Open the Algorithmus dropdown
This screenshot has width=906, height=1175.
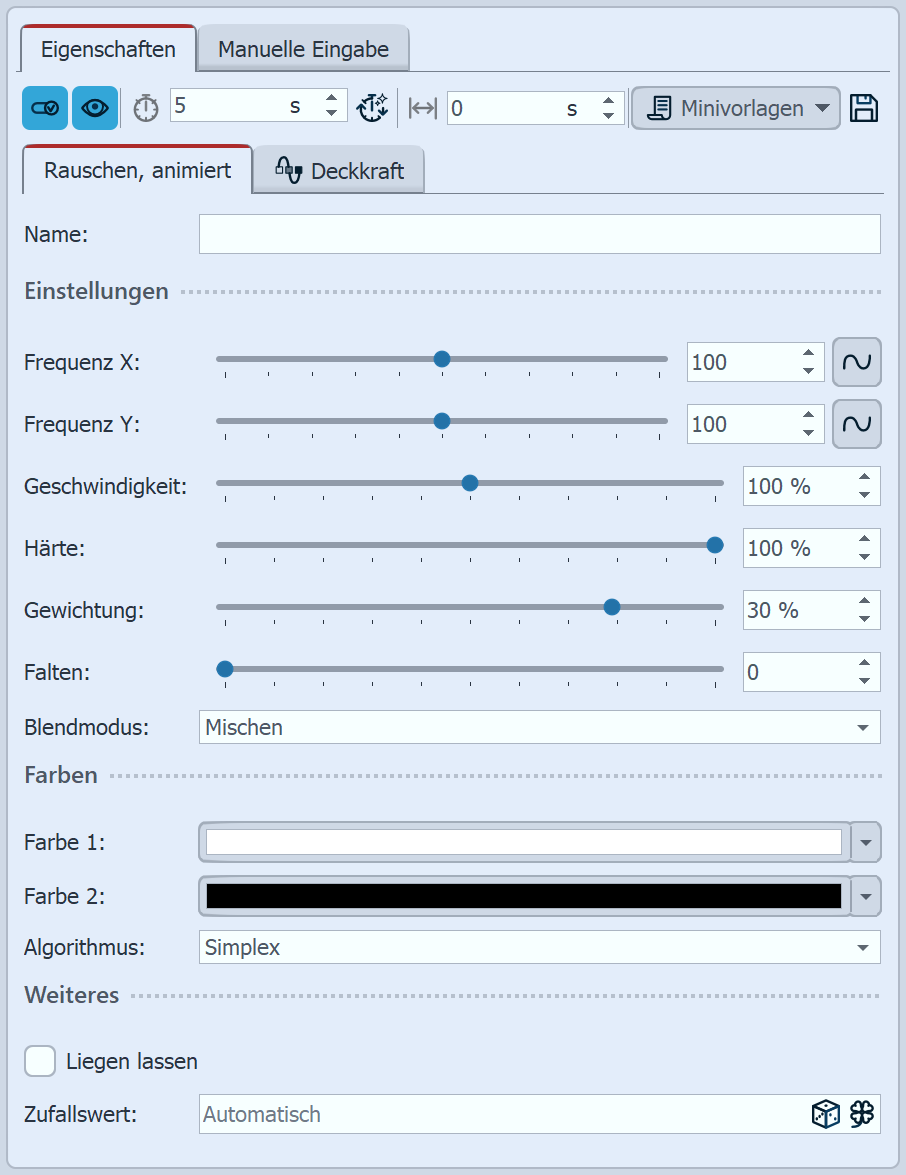540,947
